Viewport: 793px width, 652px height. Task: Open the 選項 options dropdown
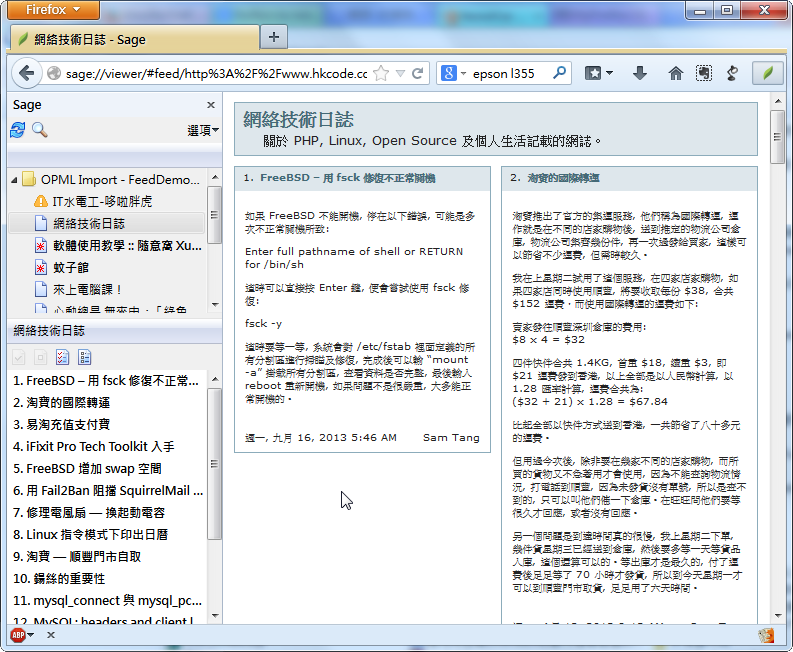203,131
